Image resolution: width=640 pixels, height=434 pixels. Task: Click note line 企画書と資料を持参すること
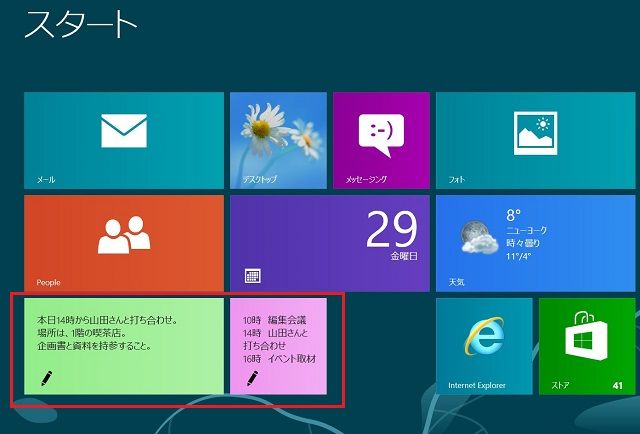point(95,346)
